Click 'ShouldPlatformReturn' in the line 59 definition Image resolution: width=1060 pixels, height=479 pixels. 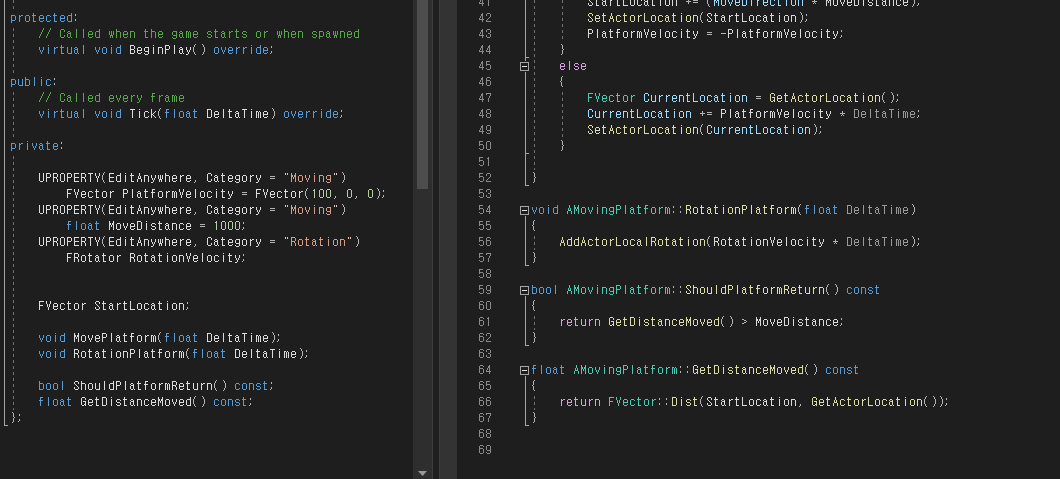click(x=754, y=291)
